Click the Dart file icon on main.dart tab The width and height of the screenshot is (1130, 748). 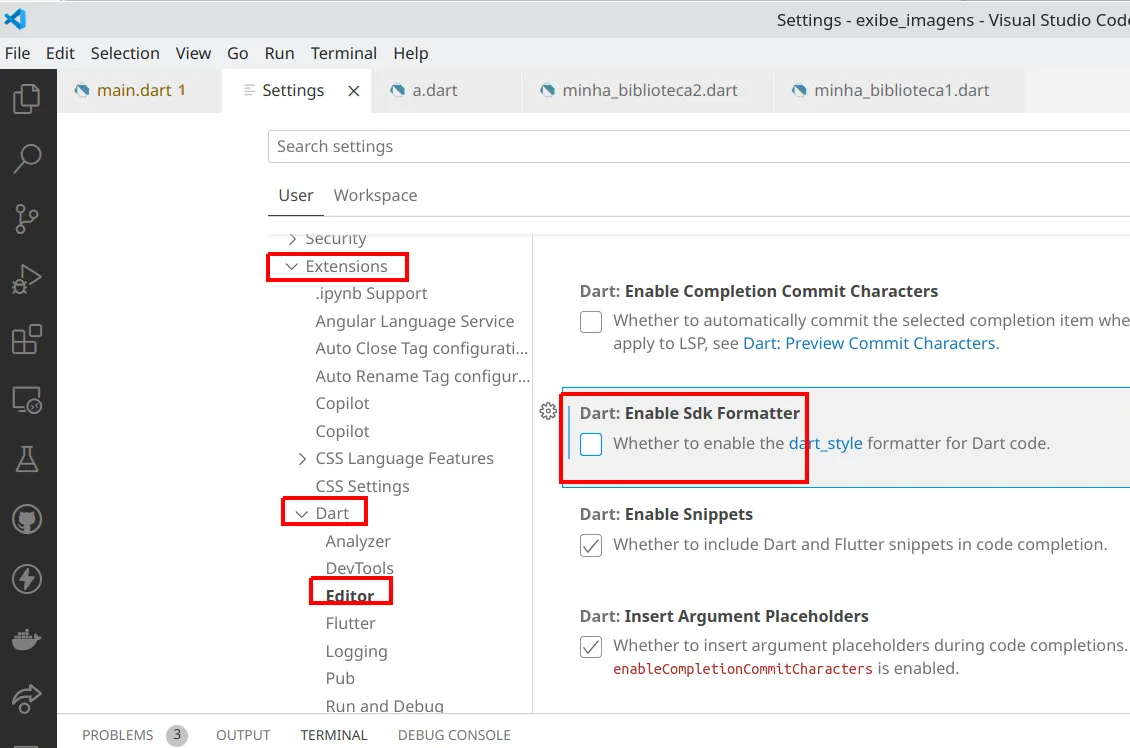coord(81,90)
